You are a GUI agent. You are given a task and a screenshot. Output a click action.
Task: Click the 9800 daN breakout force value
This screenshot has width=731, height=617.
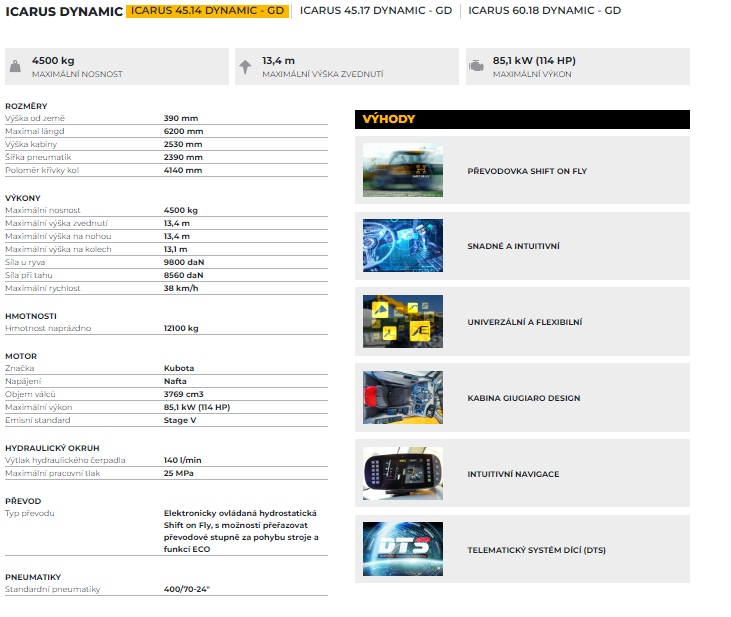184,263
